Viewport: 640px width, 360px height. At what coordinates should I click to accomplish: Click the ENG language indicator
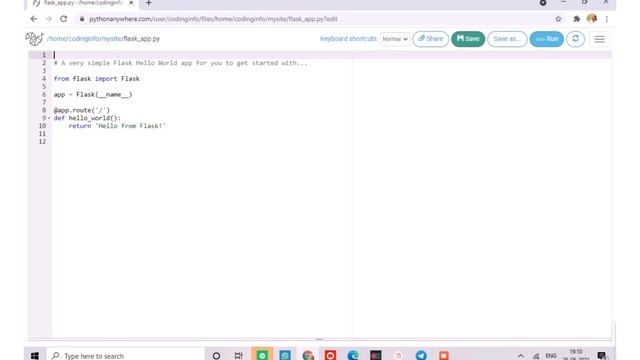tap(551, 356)
